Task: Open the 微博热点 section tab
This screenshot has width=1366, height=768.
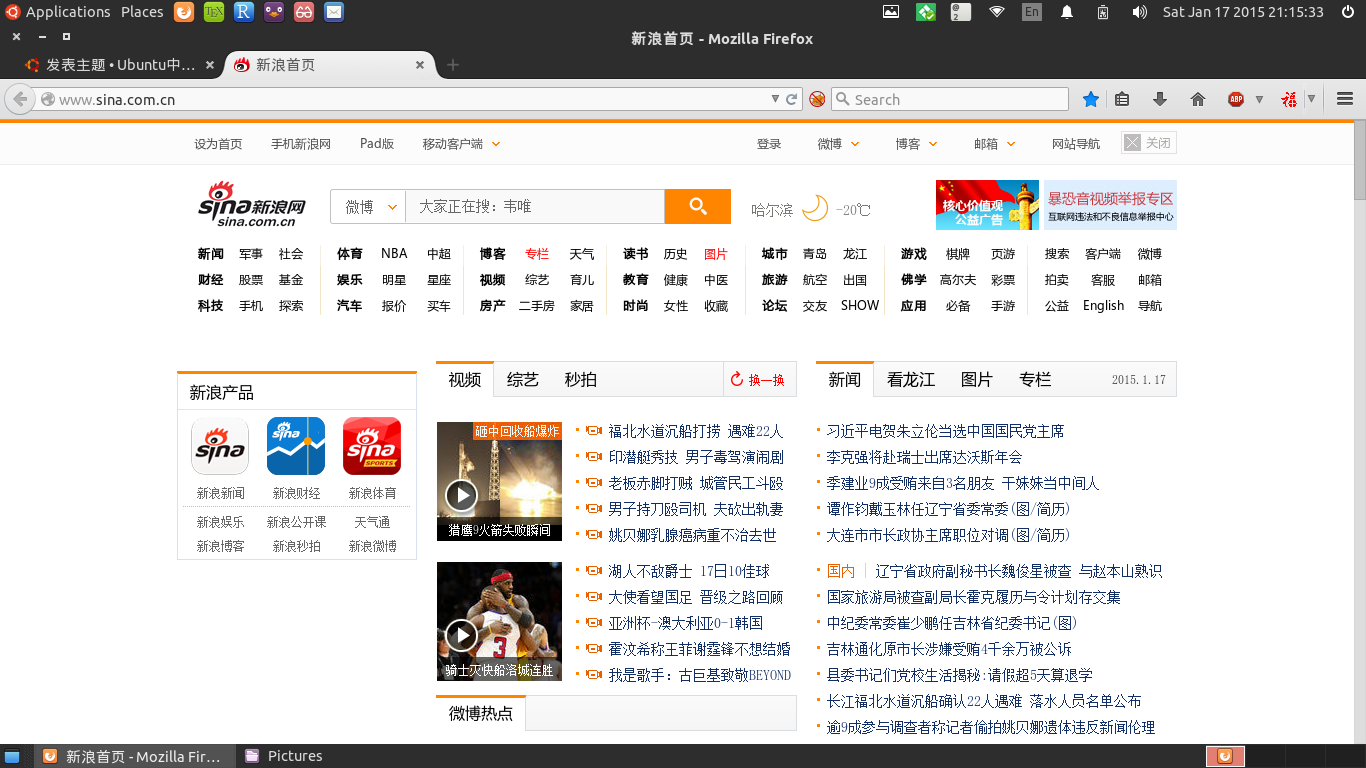Action: pos(481,713)
